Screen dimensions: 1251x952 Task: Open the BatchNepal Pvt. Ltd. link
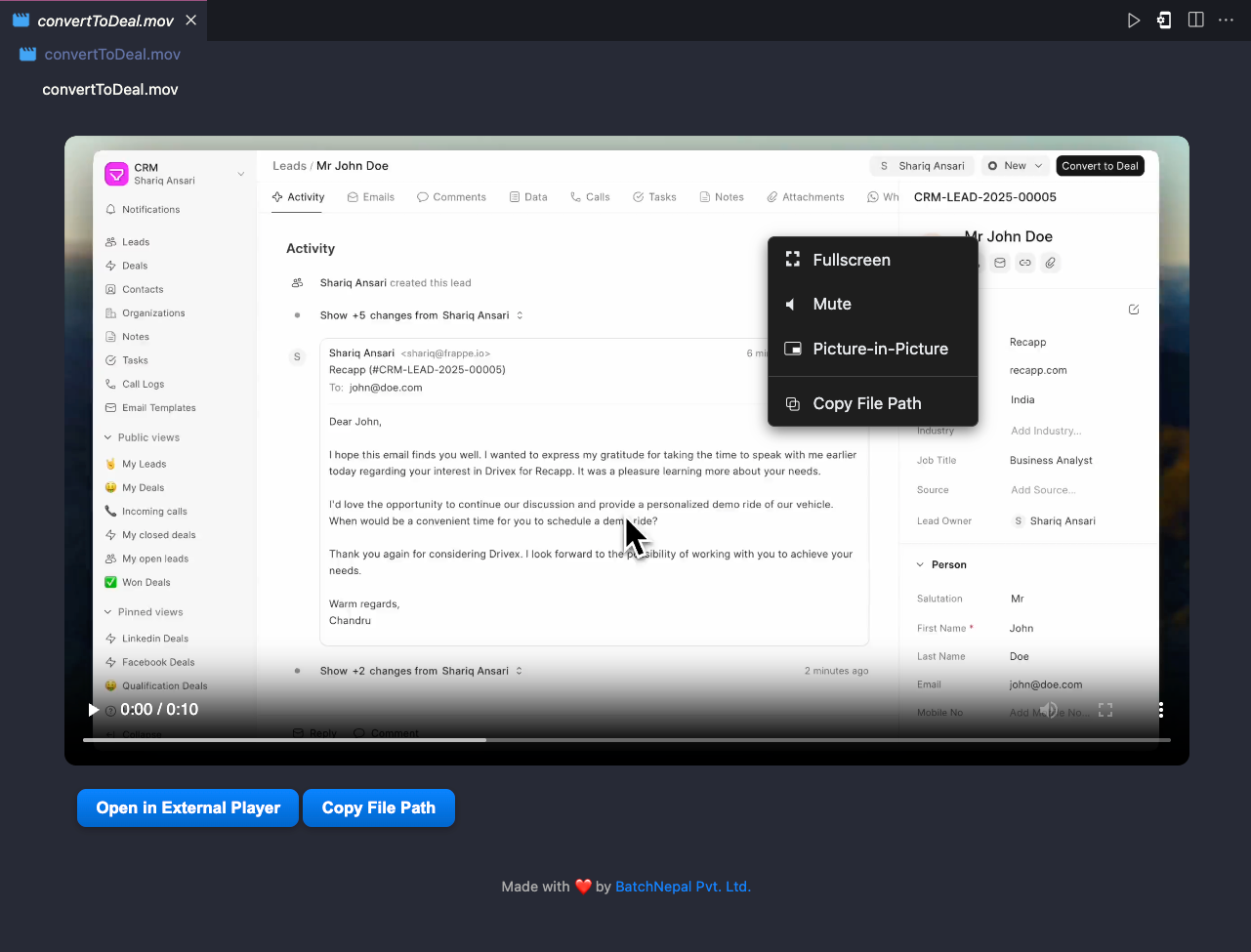point(683,887)
